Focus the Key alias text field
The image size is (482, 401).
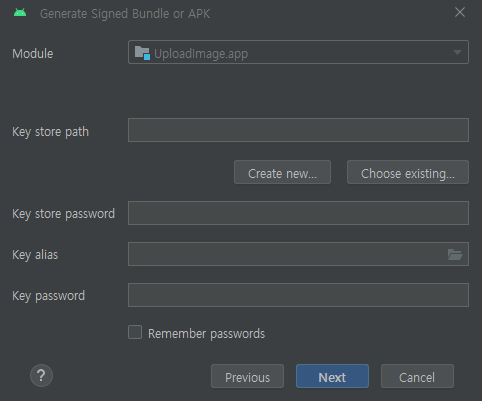[287, 254]
